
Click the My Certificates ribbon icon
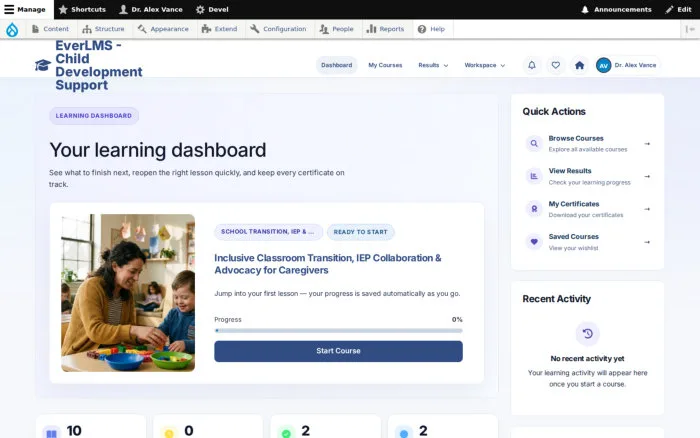tap(534, 209)
